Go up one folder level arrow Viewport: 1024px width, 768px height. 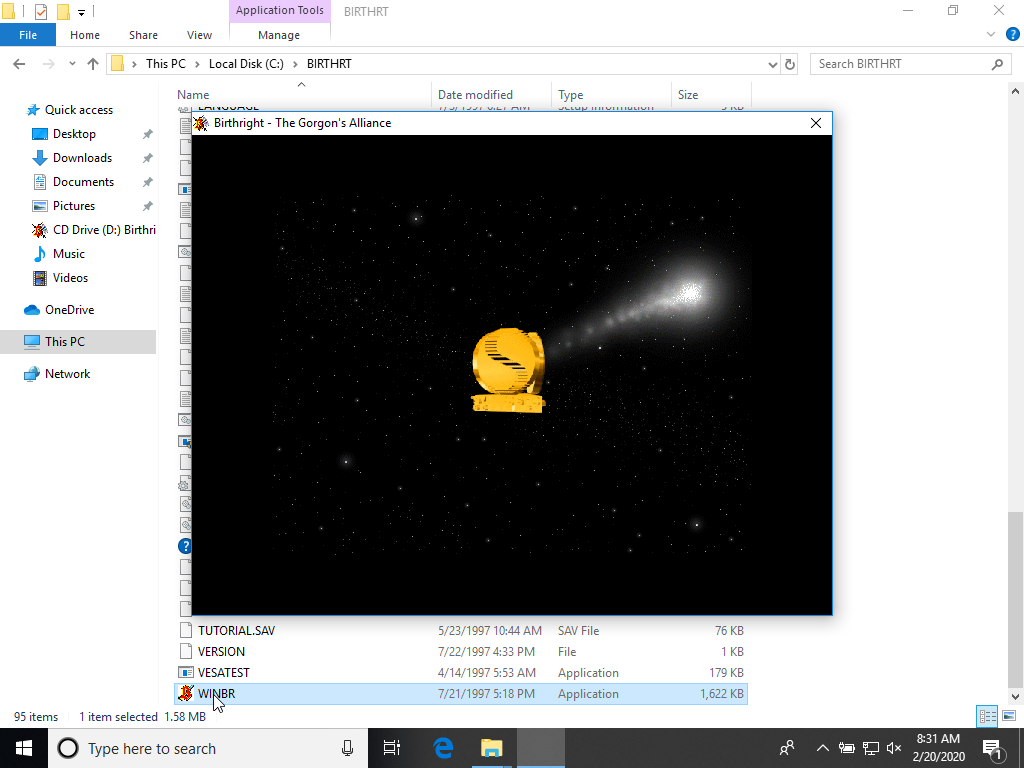coord(93,63)
